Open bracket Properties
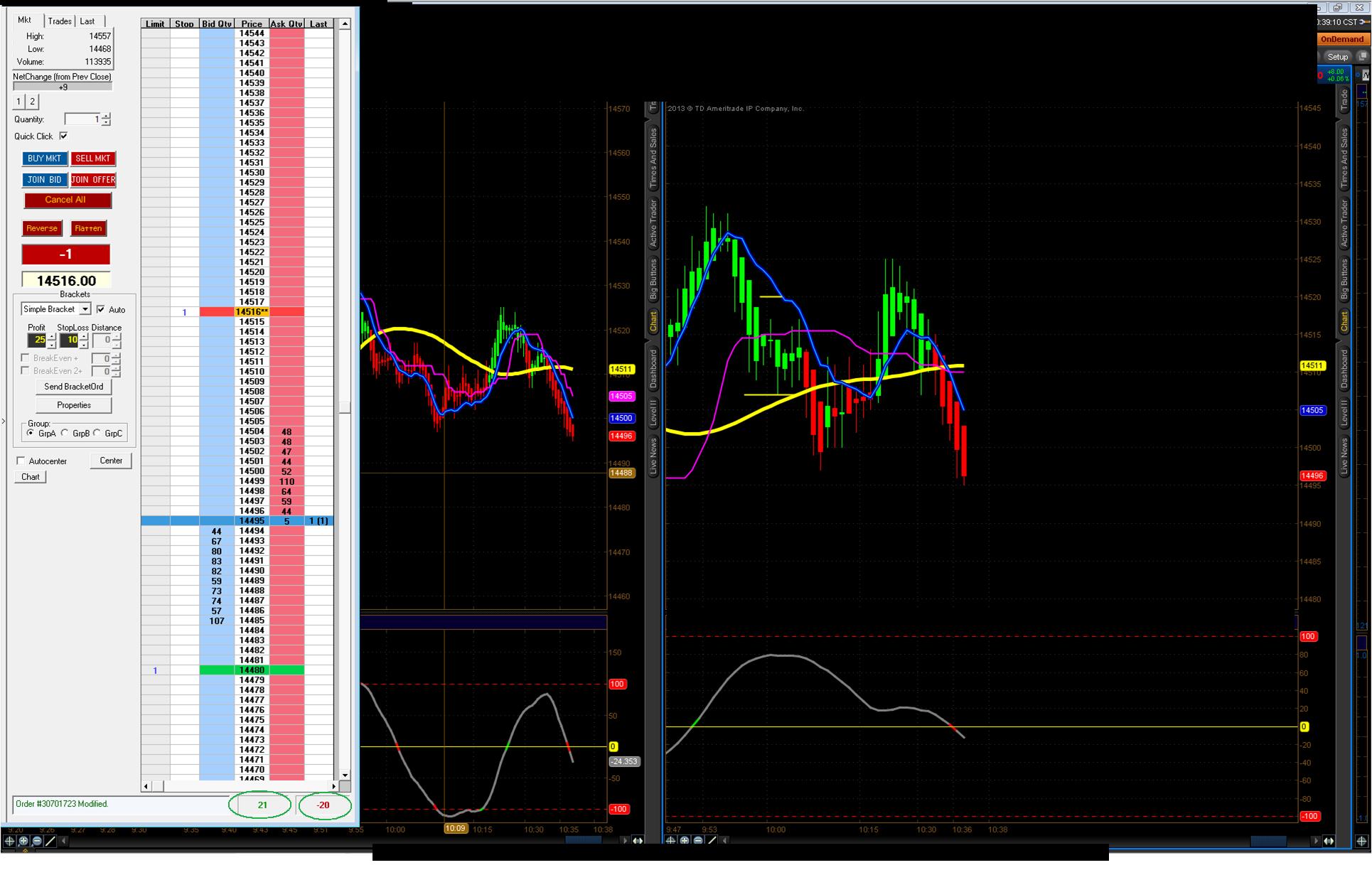Viewport: 1372px width, 870px height. point(74,405)
